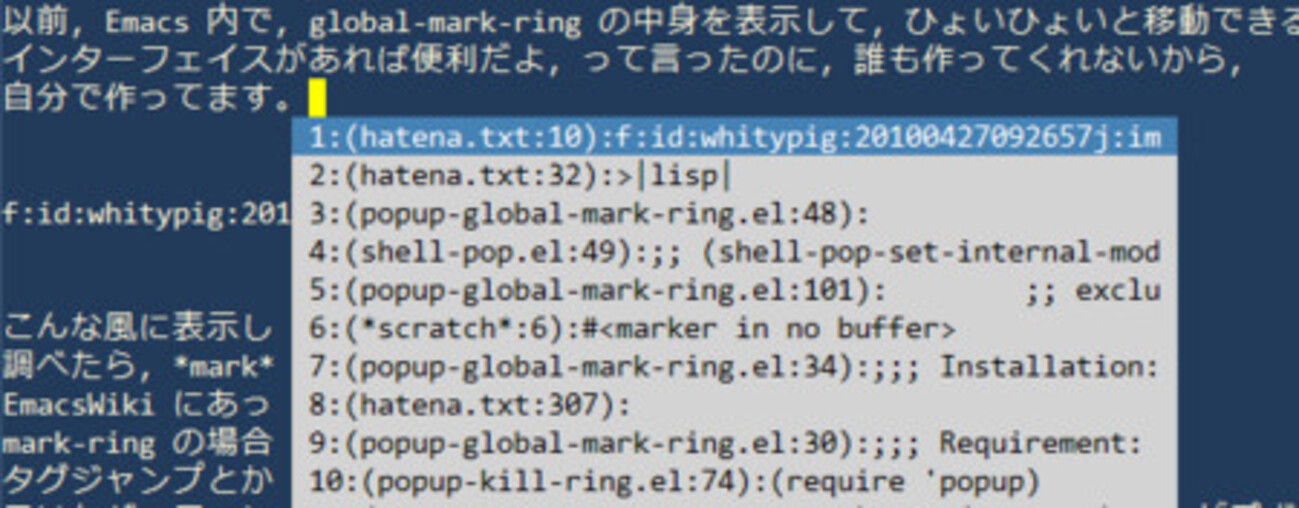Screen dimensions: 1299x508
Task: Click the mark-ring の場合 line
Action: point(136,442)
